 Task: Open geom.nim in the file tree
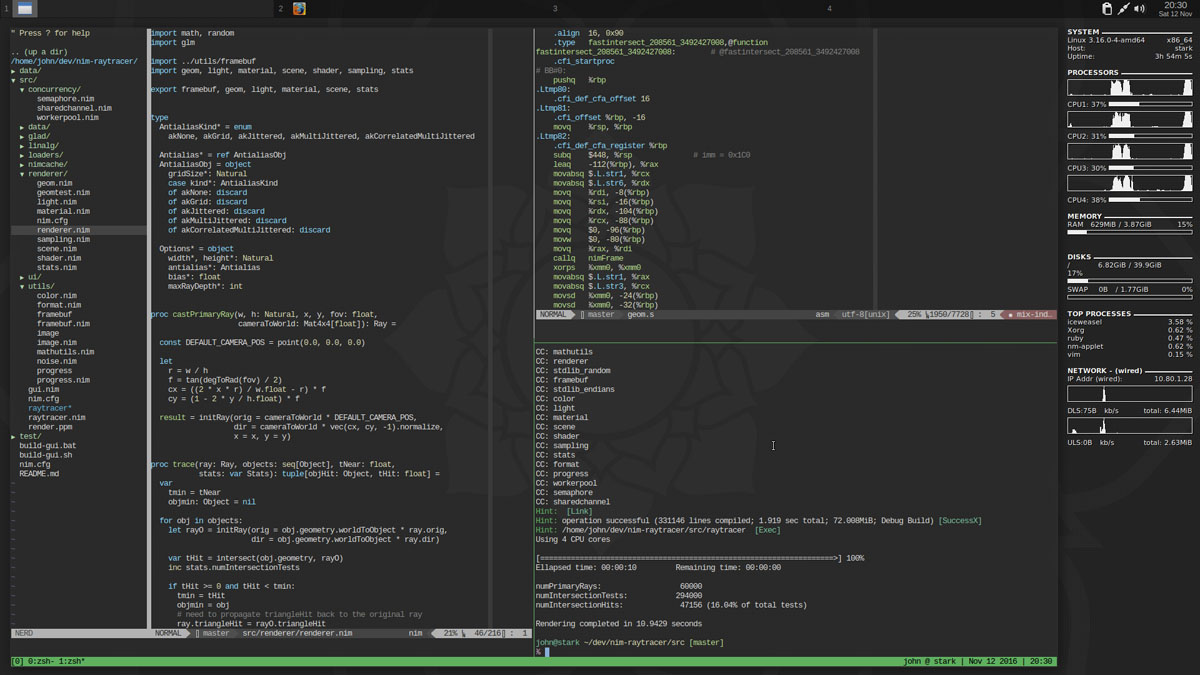[x=54, y=184]
